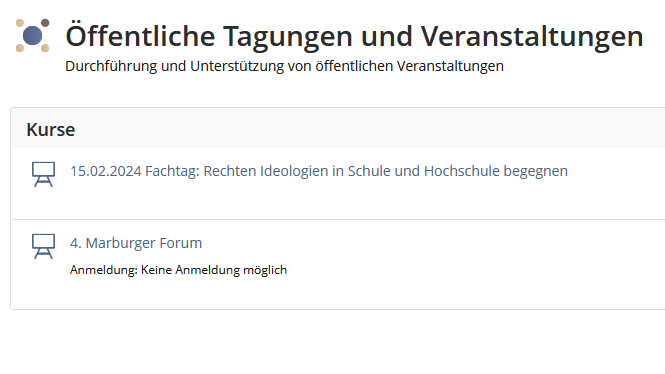Click the text Anmeldung: Keine Anmeldung möglich
This screenshot has width=665, height=374.
click(x=178, y=270)
